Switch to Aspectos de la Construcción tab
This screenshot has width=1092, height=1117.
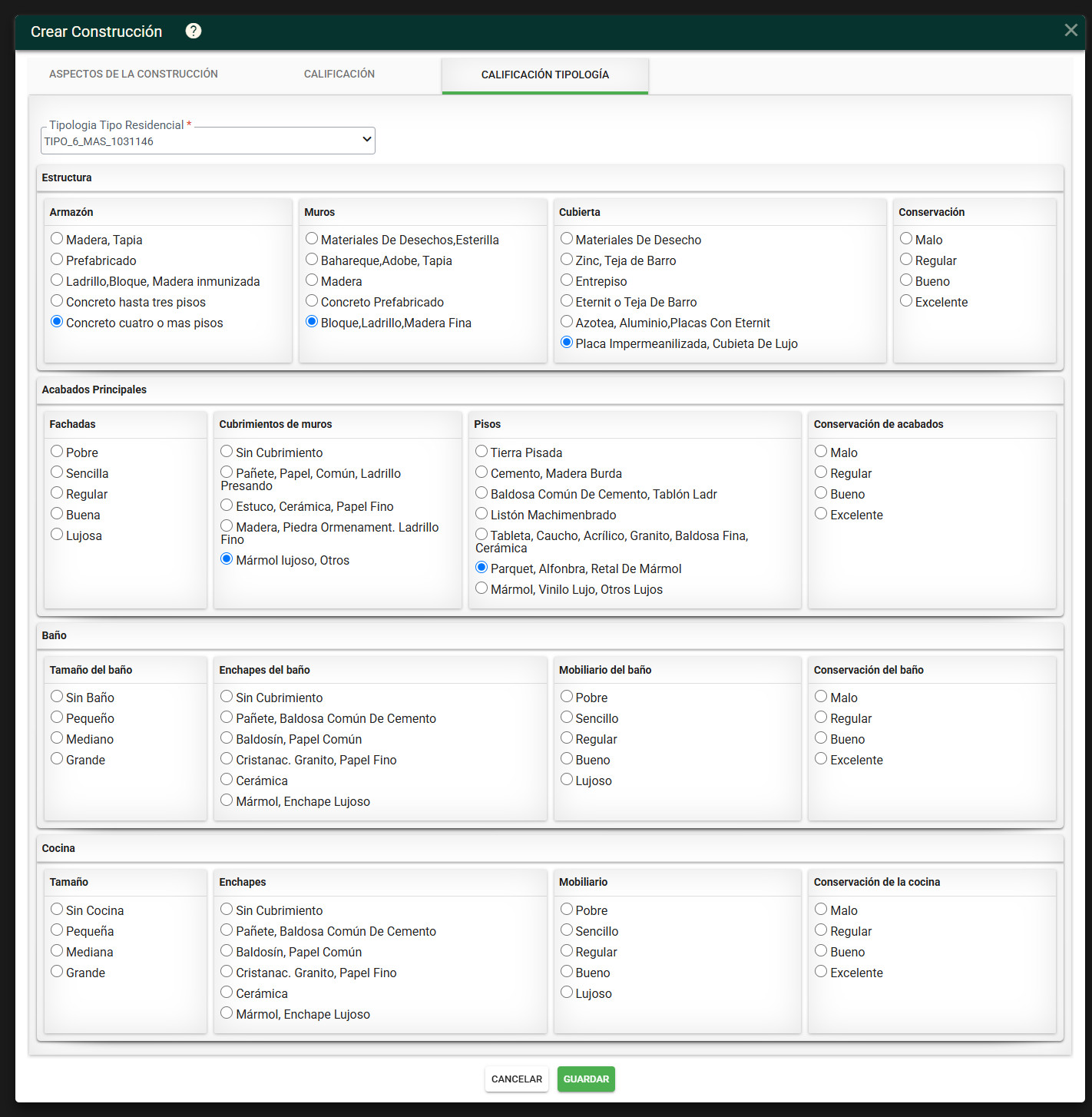coord(134,74)
